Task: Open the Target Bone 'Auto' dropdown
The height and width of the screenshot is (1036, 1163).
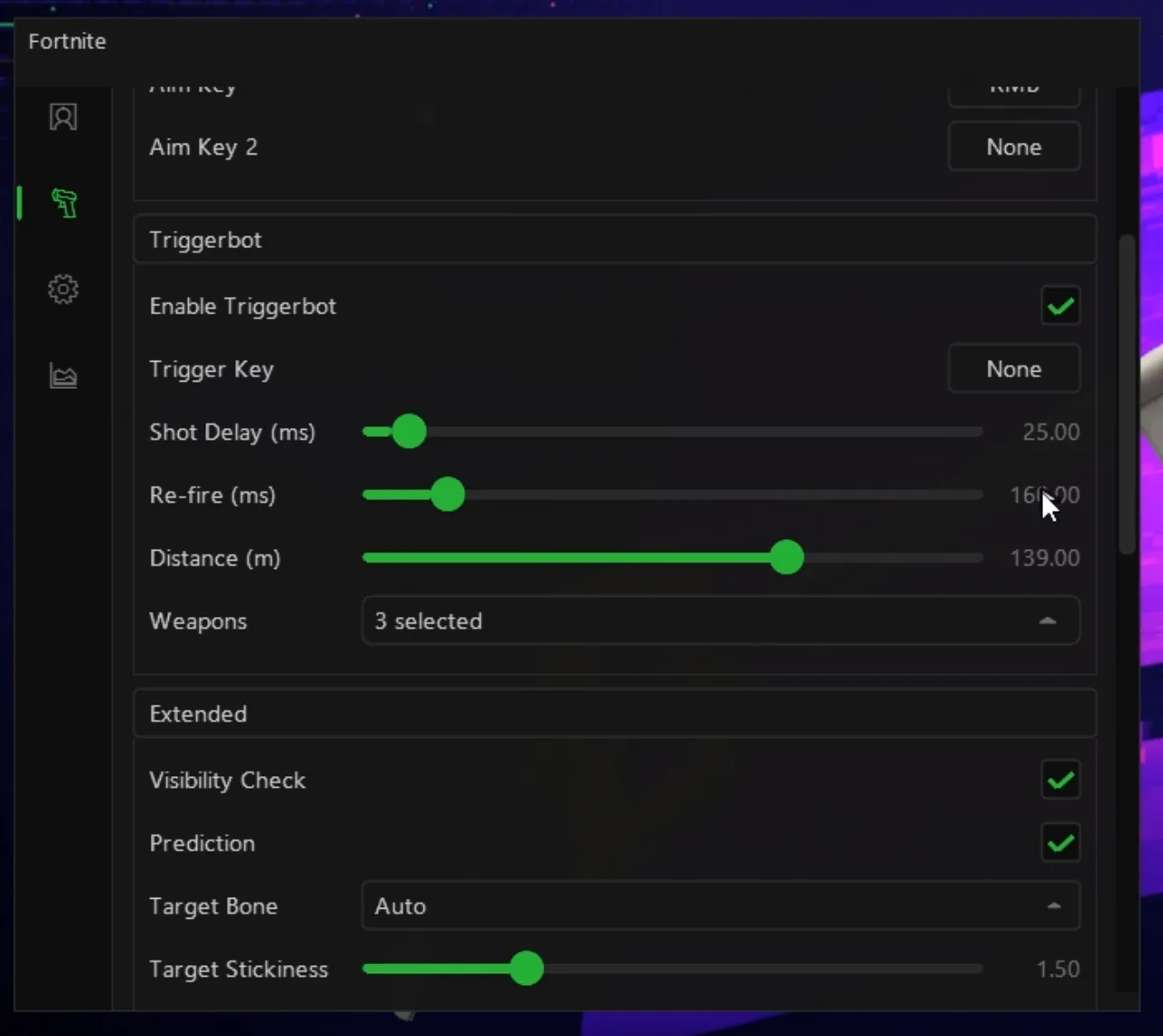Action: point(721,906)
